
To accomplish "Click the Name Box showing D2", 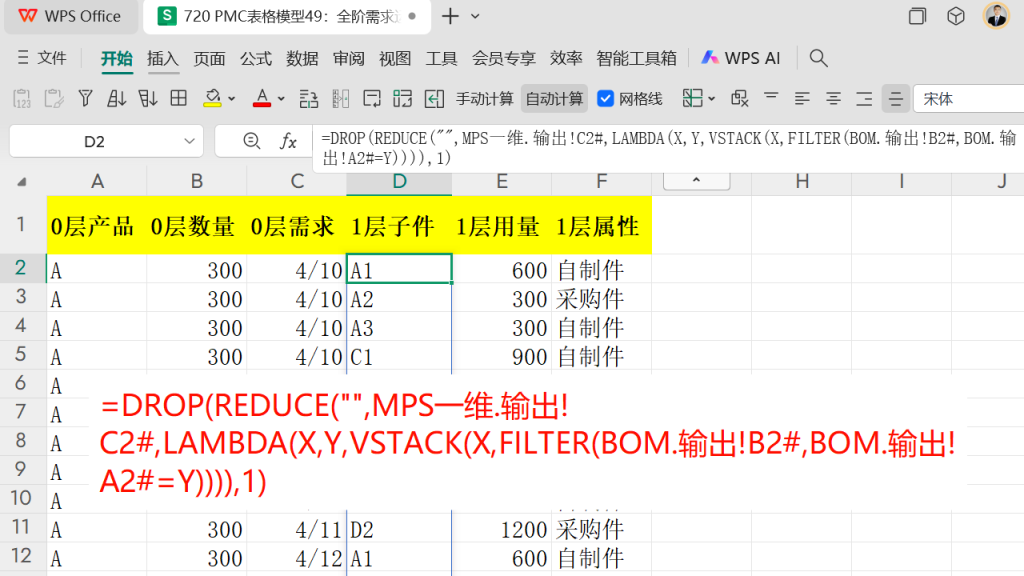I will tap(94, 141).
